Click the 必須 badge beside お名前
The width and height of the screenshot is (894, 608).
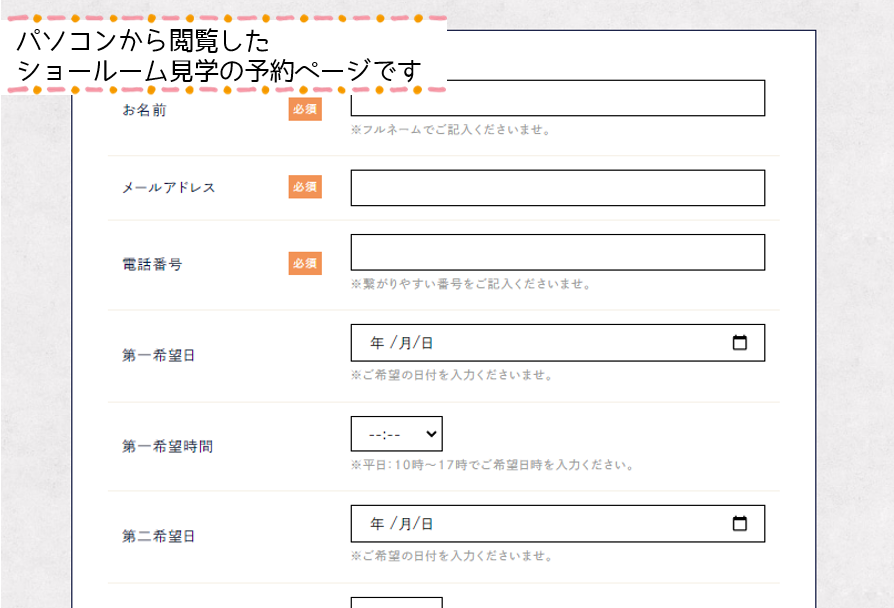tap(305, 110)
